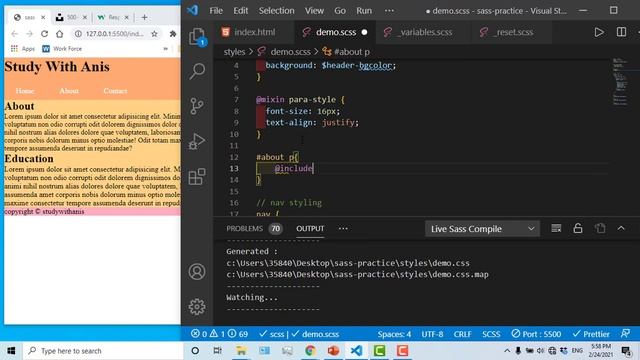
Task: Split the editor to the right
Action: 621,32
